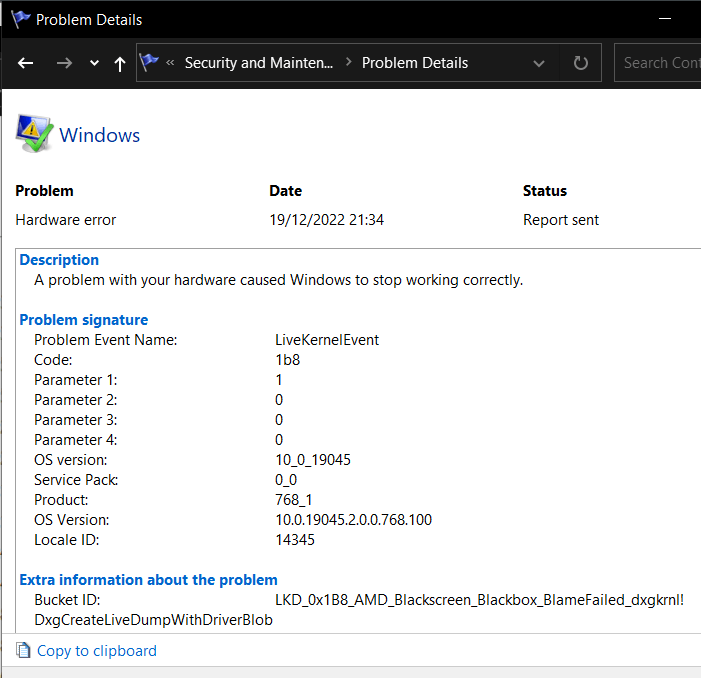Select the Parameter 1 value 1
Screen dimensions: 701x678
(279, 380)
